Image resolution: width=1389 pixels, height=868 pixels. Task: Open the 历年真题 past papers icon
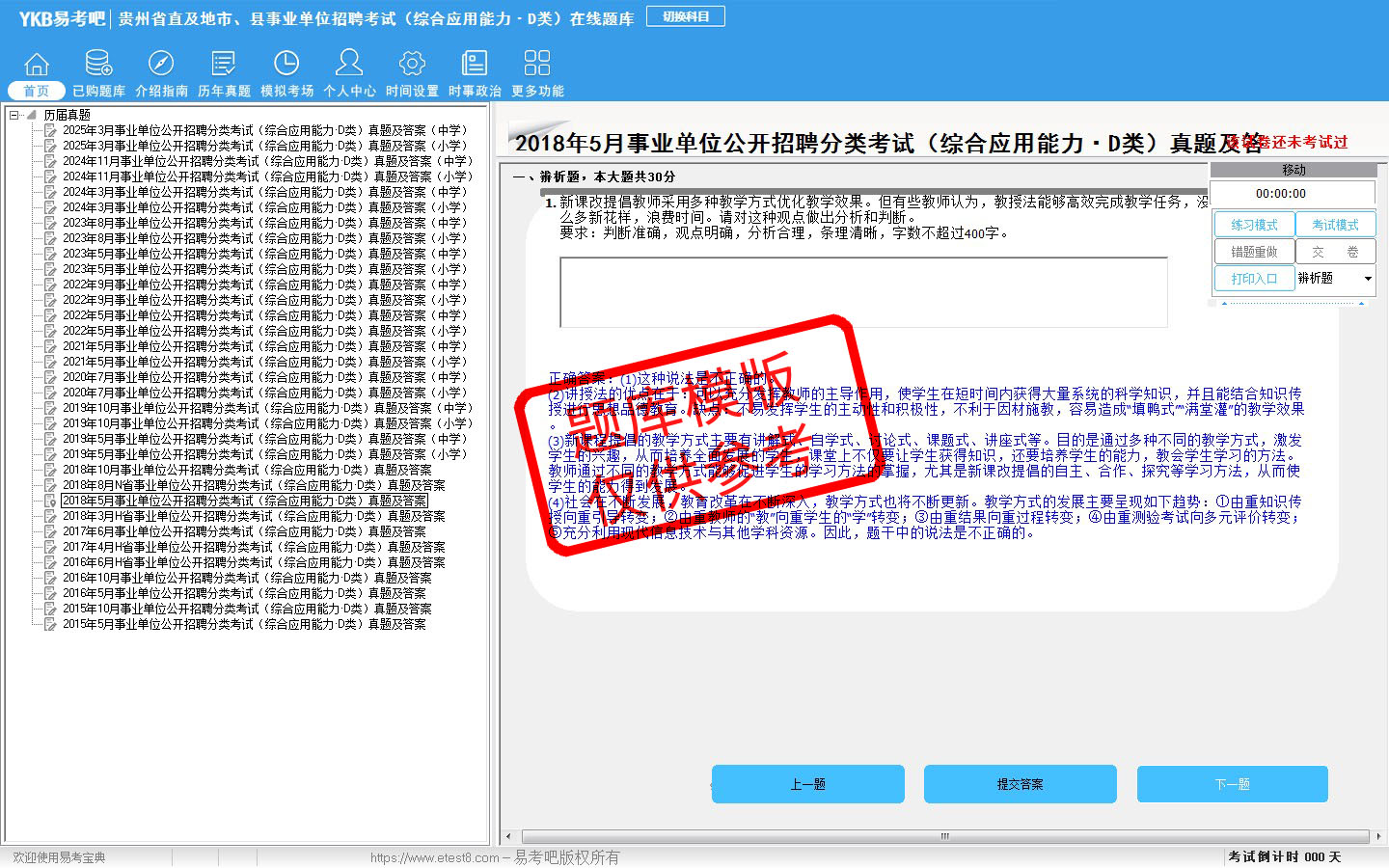224,65
